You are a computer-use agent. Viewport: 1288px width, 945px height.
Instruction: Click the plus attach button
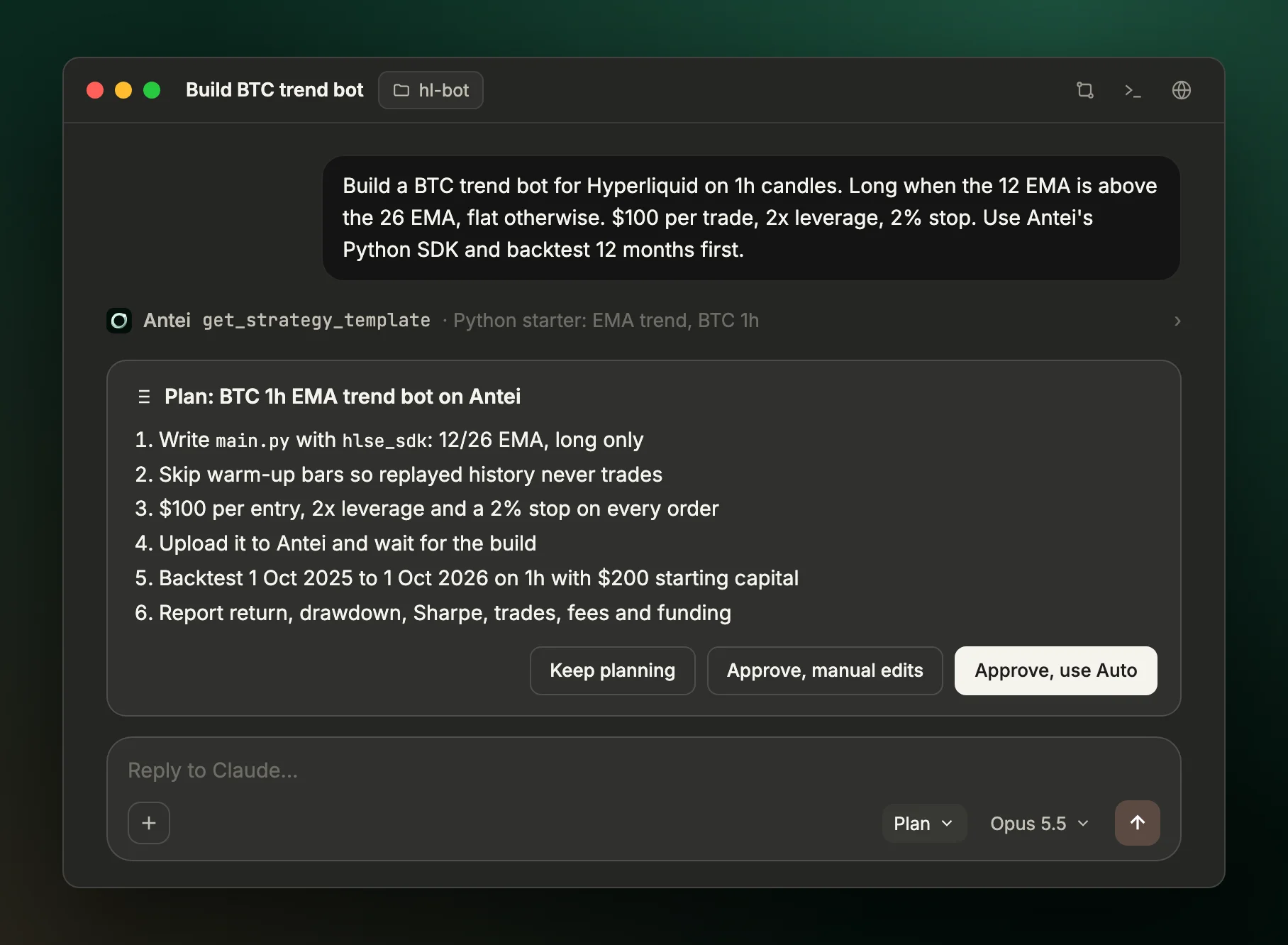coord(149,823)
